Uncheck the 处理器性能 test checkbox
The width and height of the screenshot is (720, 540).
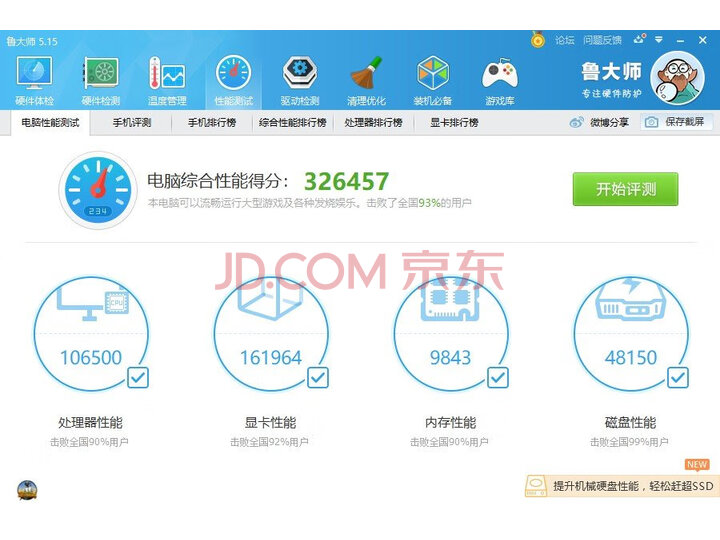(x=138, y=378)
